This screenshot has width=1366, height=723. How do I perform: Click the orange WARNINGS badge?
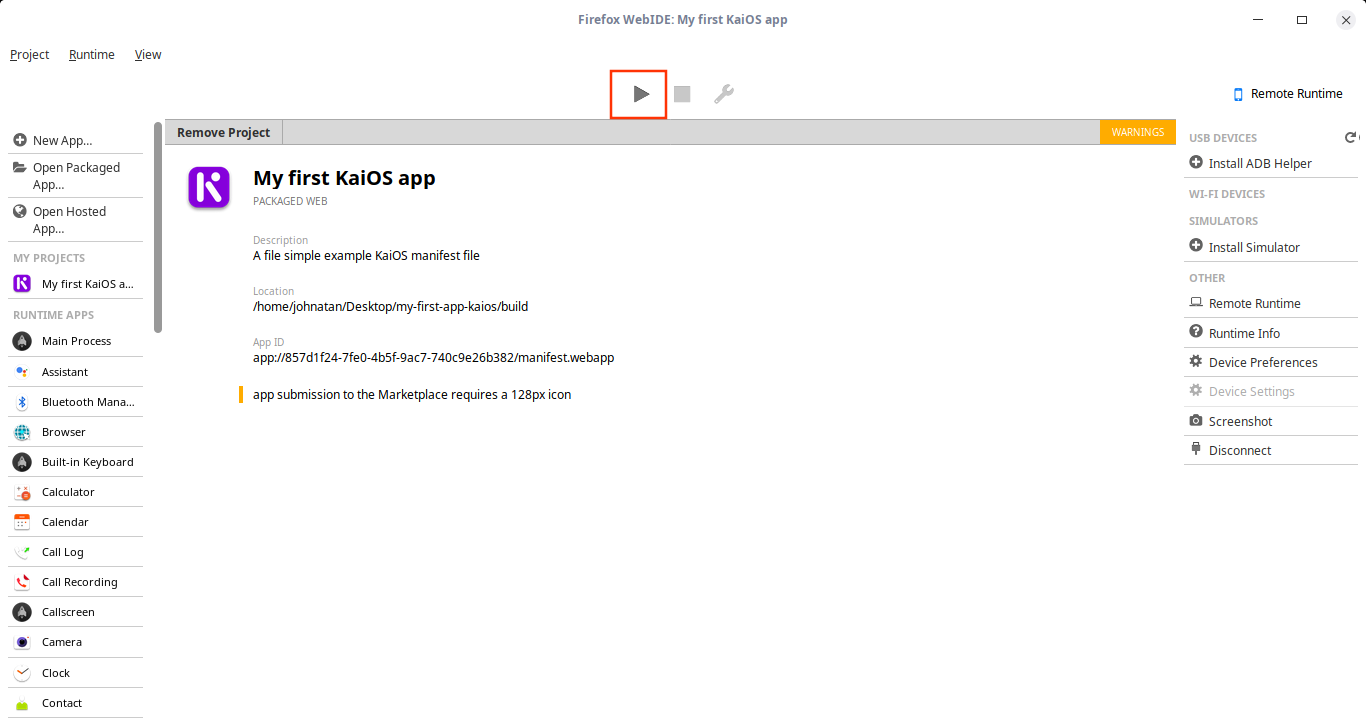point(1138,132)
